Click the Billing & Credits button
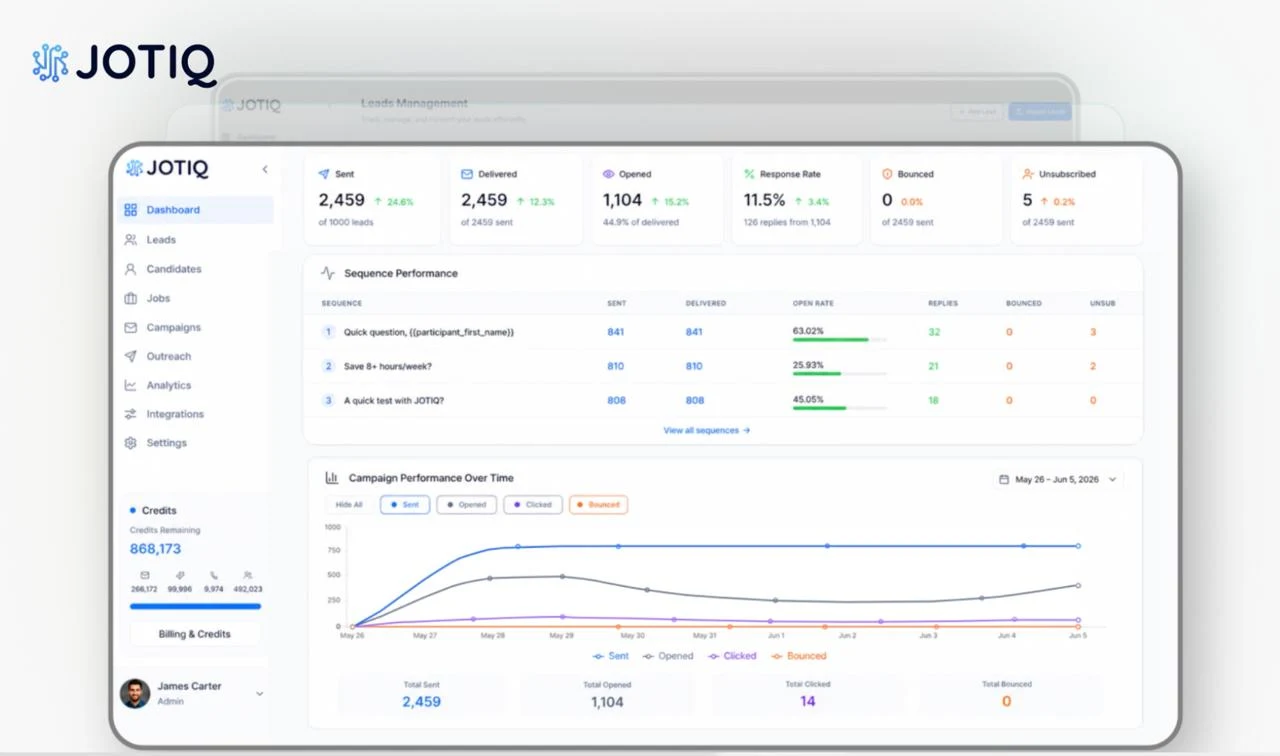1280x756 pixels. (x=195, y=634)
